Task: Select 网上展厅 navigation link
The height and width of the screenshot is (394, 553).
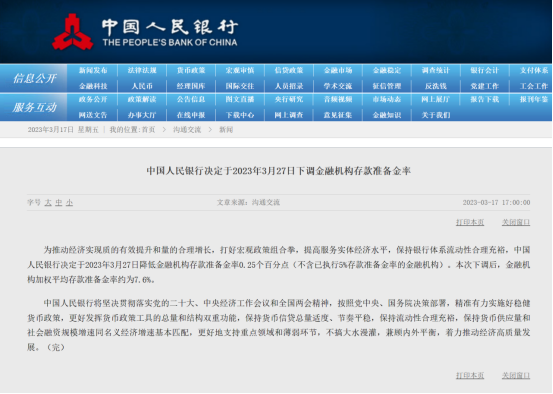Action: (x=436, y=99)
